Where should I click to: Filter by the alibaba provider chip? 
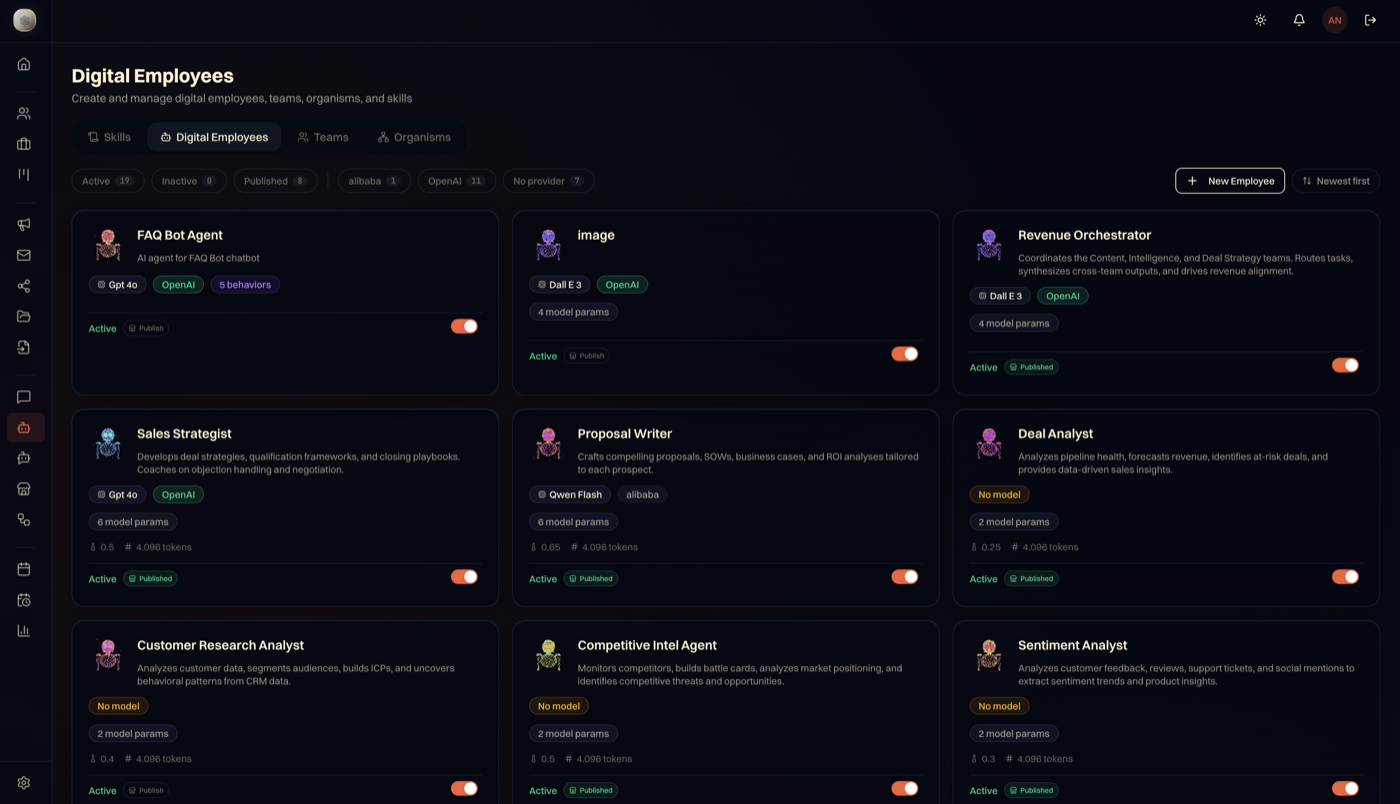pos(374,181)
